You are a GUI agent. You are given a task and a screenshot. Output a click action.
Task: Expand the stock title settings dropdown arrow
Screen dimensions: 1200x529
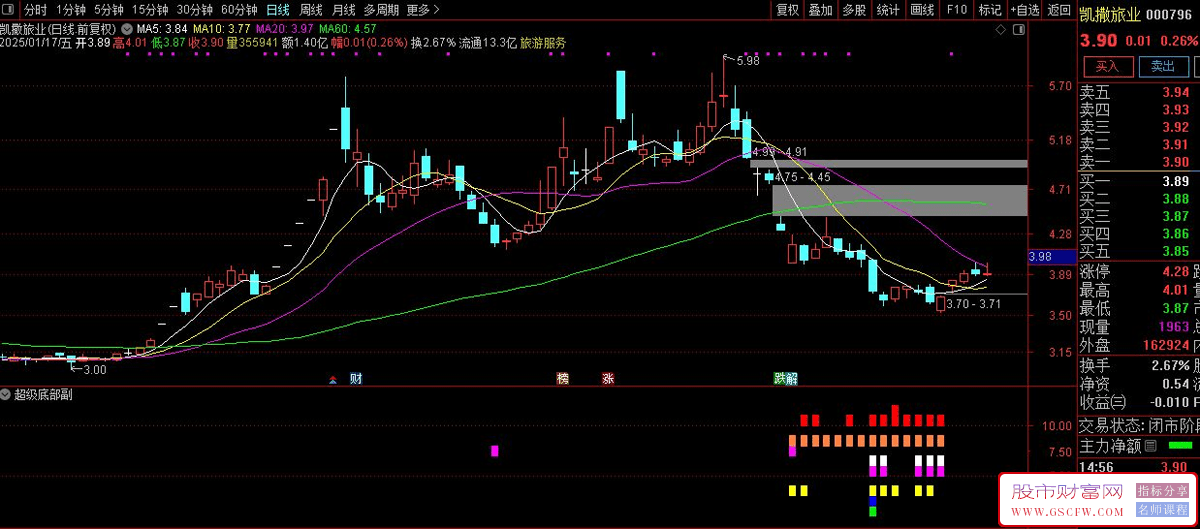coord(126,28)
